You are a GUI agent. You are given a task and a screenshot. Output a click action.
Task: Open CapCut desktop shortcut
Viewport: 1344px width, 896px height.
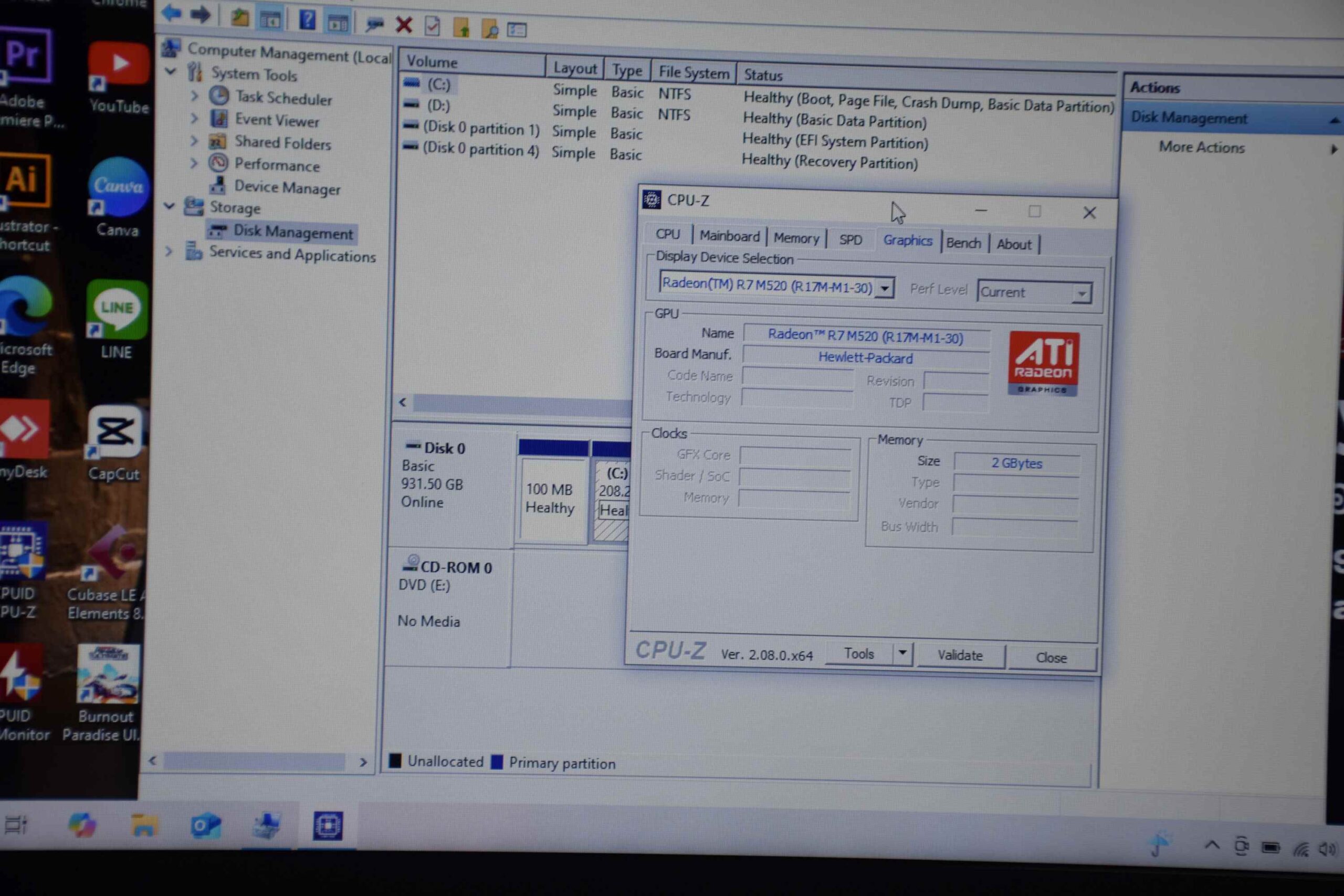115,444
